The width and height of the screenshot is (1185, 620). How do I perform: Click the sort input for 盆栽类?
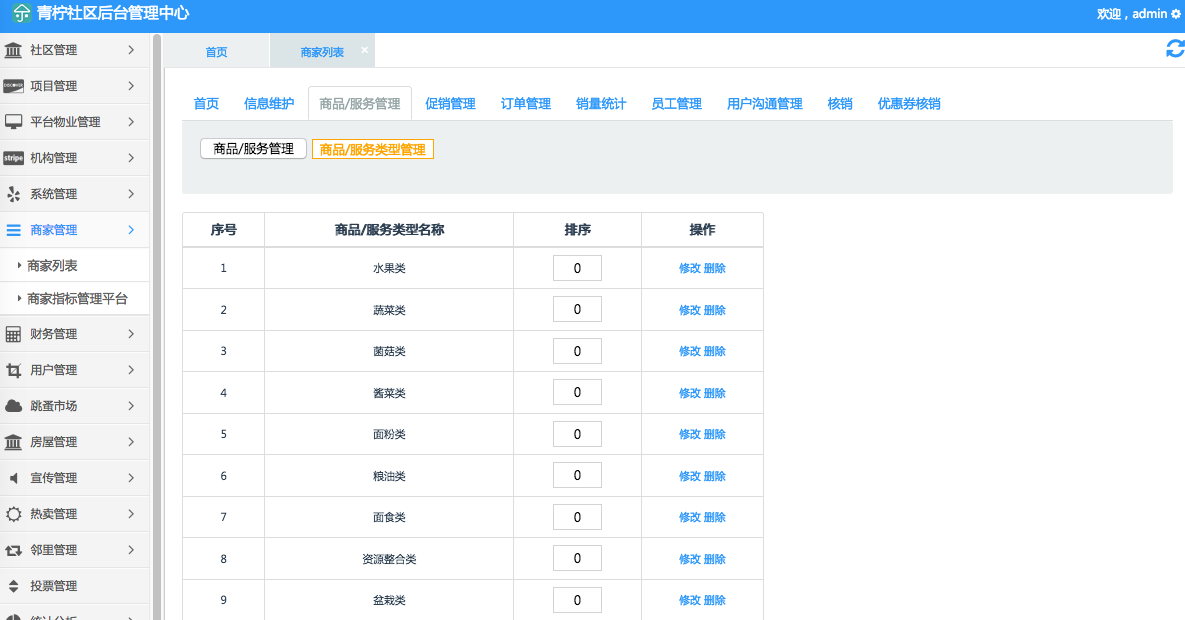click(x=577, y=600)
